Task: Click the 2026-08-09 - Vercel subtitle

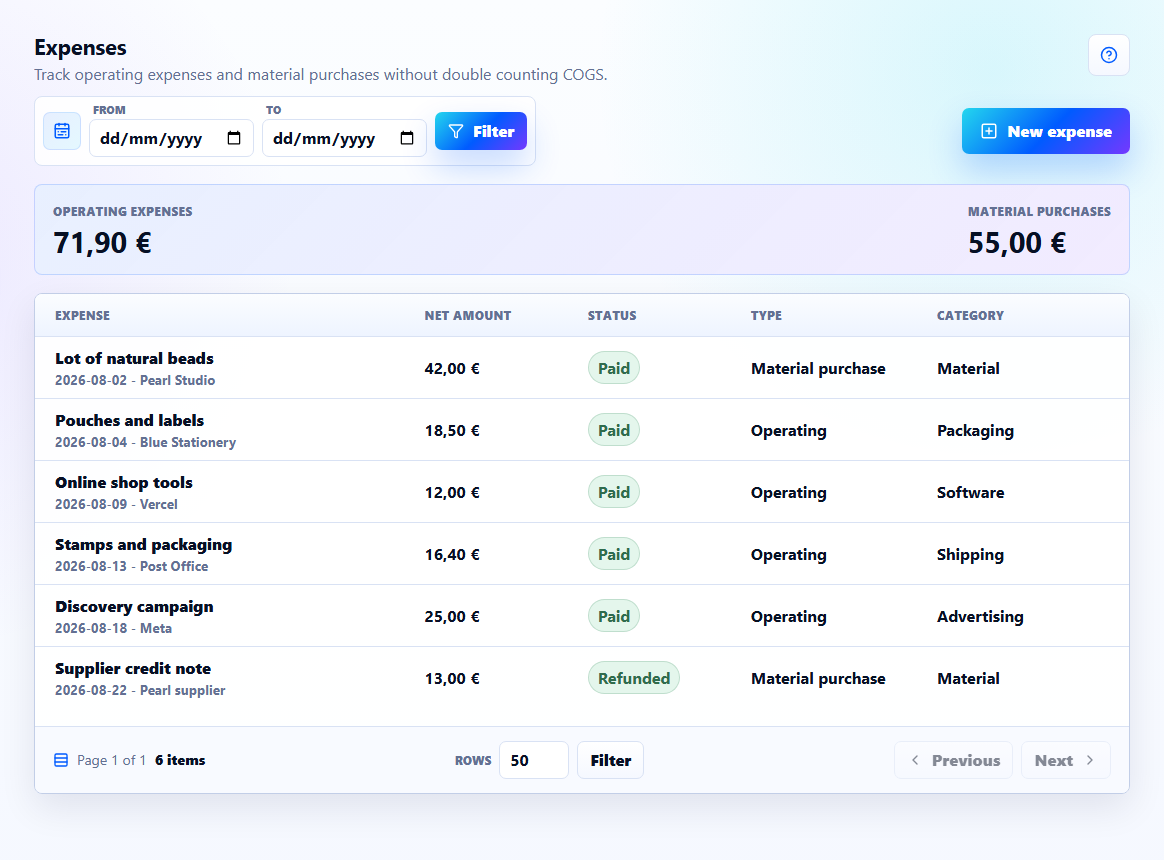Action: [116, 504]
